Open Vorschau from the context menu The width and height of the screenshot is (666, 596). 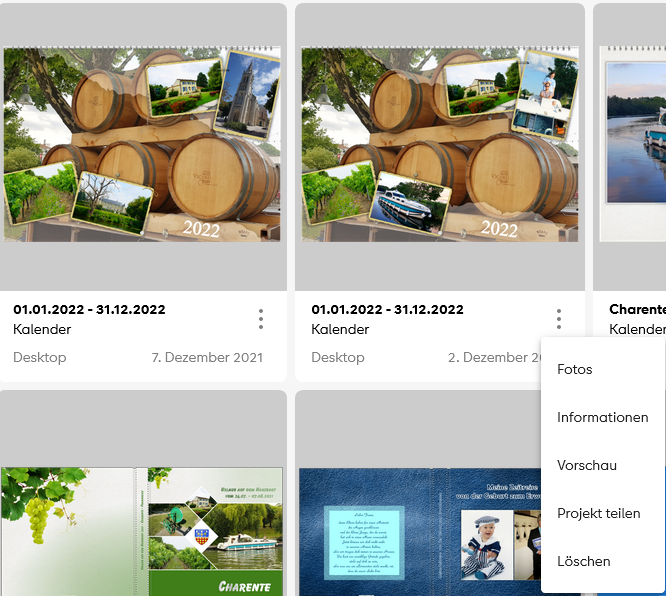[x=587, y=465]
